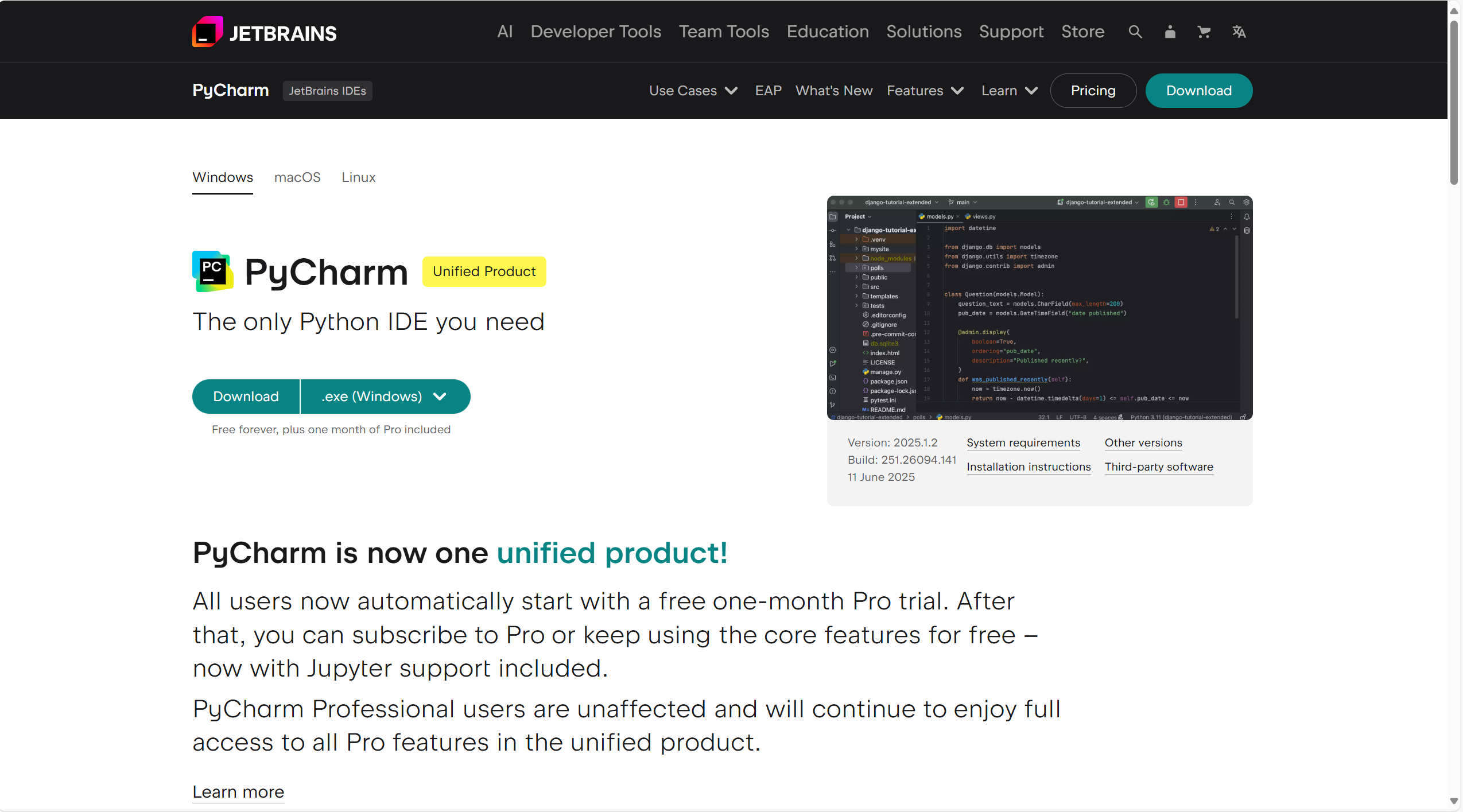Click the Unified Product yellow badge

coord(484,271)
